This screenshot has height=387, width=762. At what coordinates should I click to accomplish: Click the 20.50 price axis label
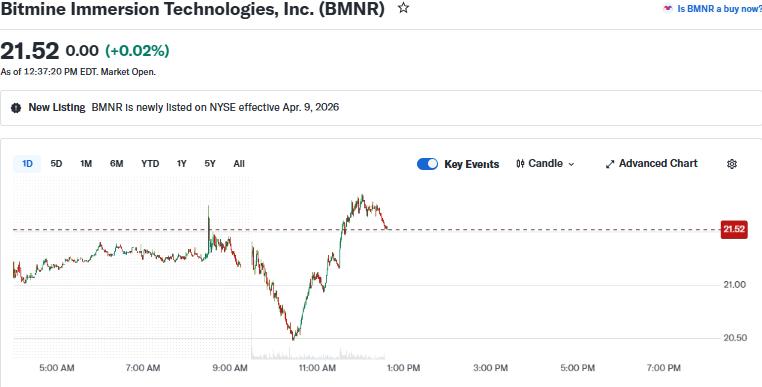(735, 338)
